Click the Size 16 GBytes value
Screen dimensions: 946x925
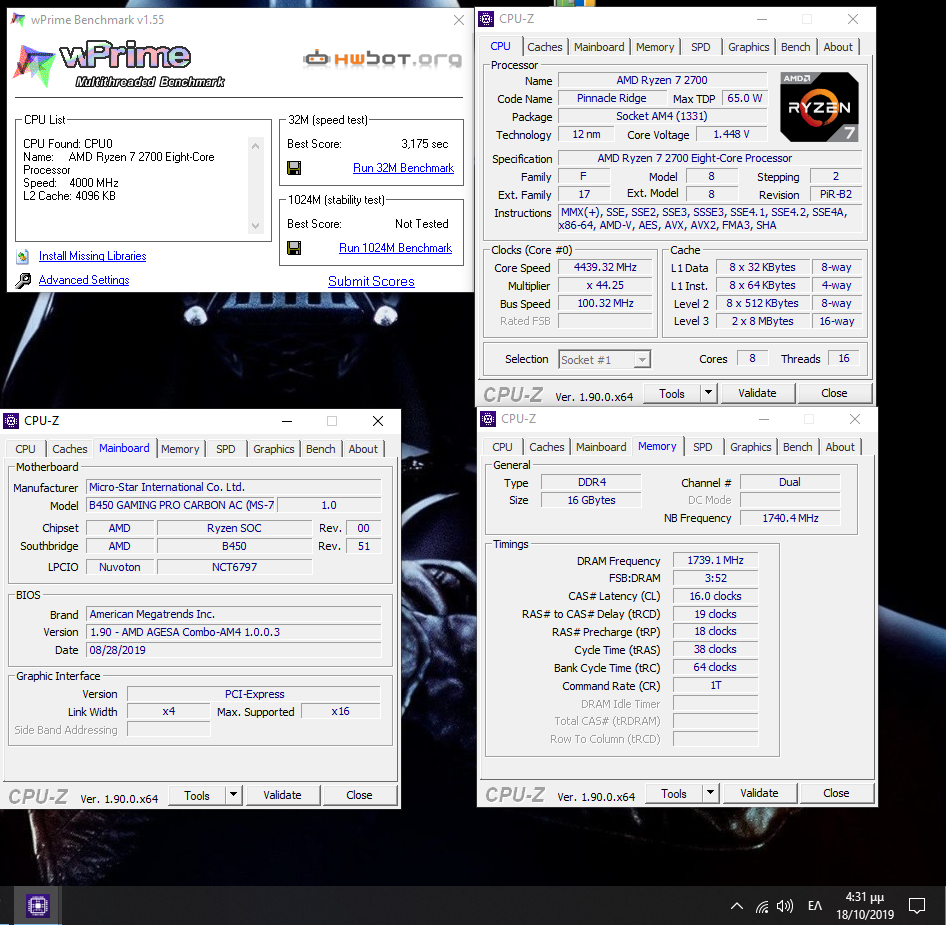pos(591,500)
